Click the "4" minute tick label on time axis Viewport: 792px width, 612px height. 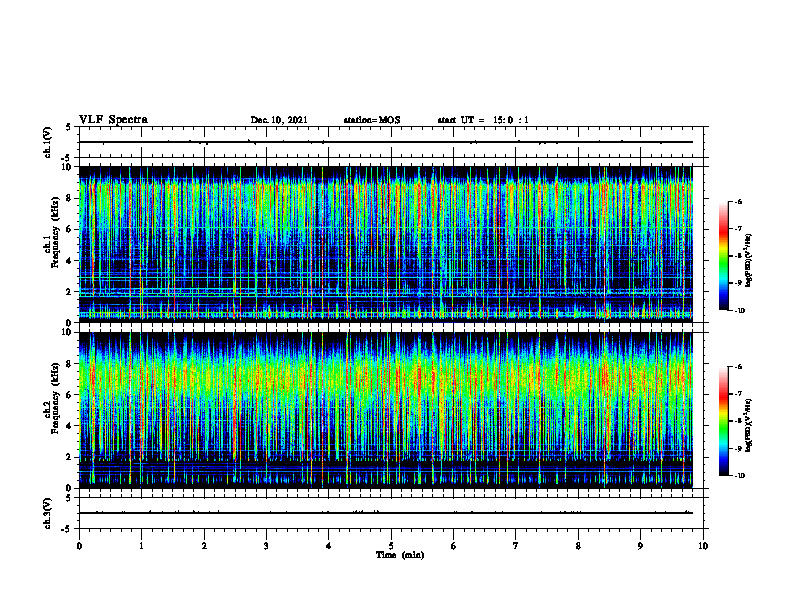pos(329,546)
